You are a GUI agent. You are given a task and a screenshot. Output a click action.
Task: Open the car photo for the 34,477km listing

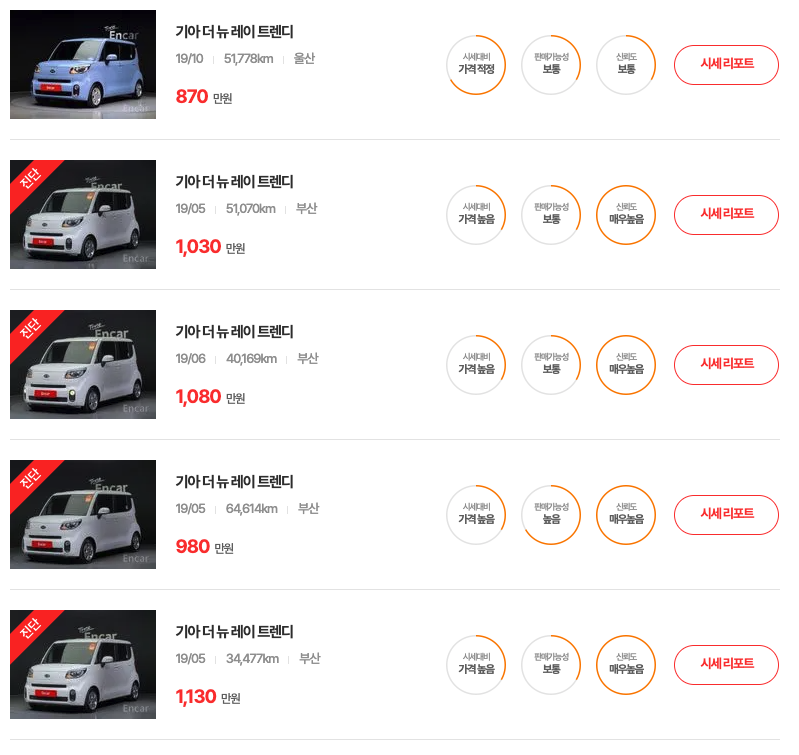(x=83, y=664)
